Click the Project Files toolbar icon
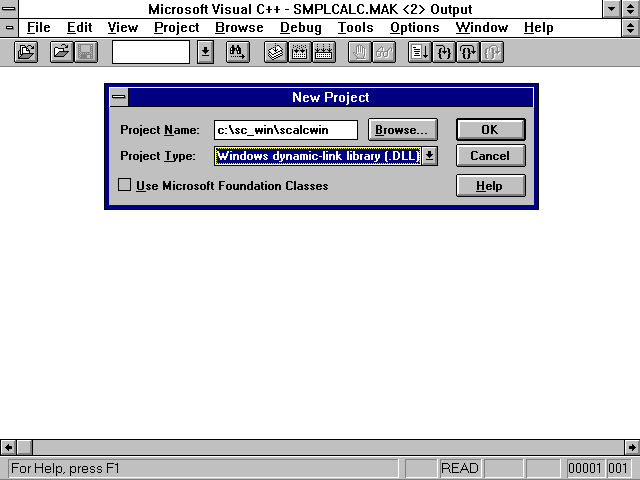The width and height of the screenshot is (640, 480). (27, 52)
